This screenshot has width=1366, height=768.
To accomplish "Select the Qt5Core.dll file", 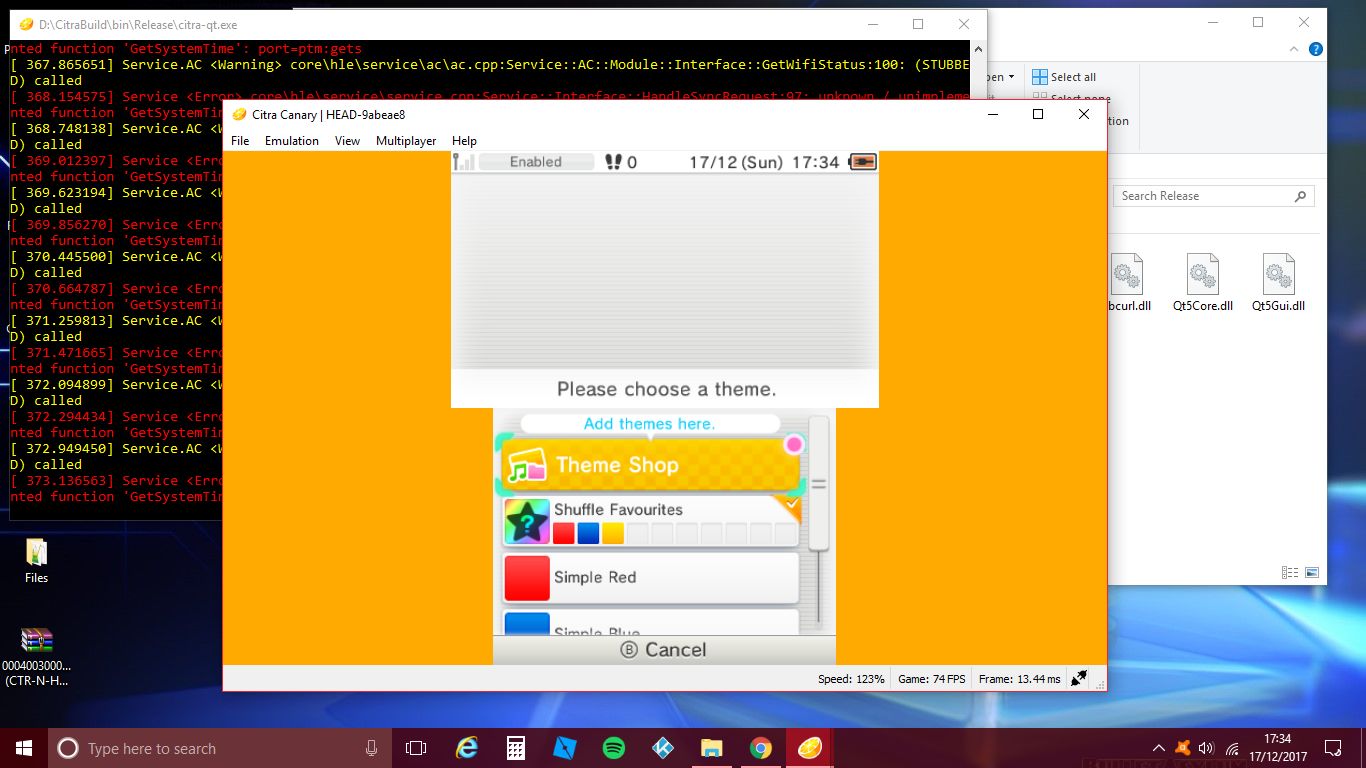I will (x=1203, y=283).
